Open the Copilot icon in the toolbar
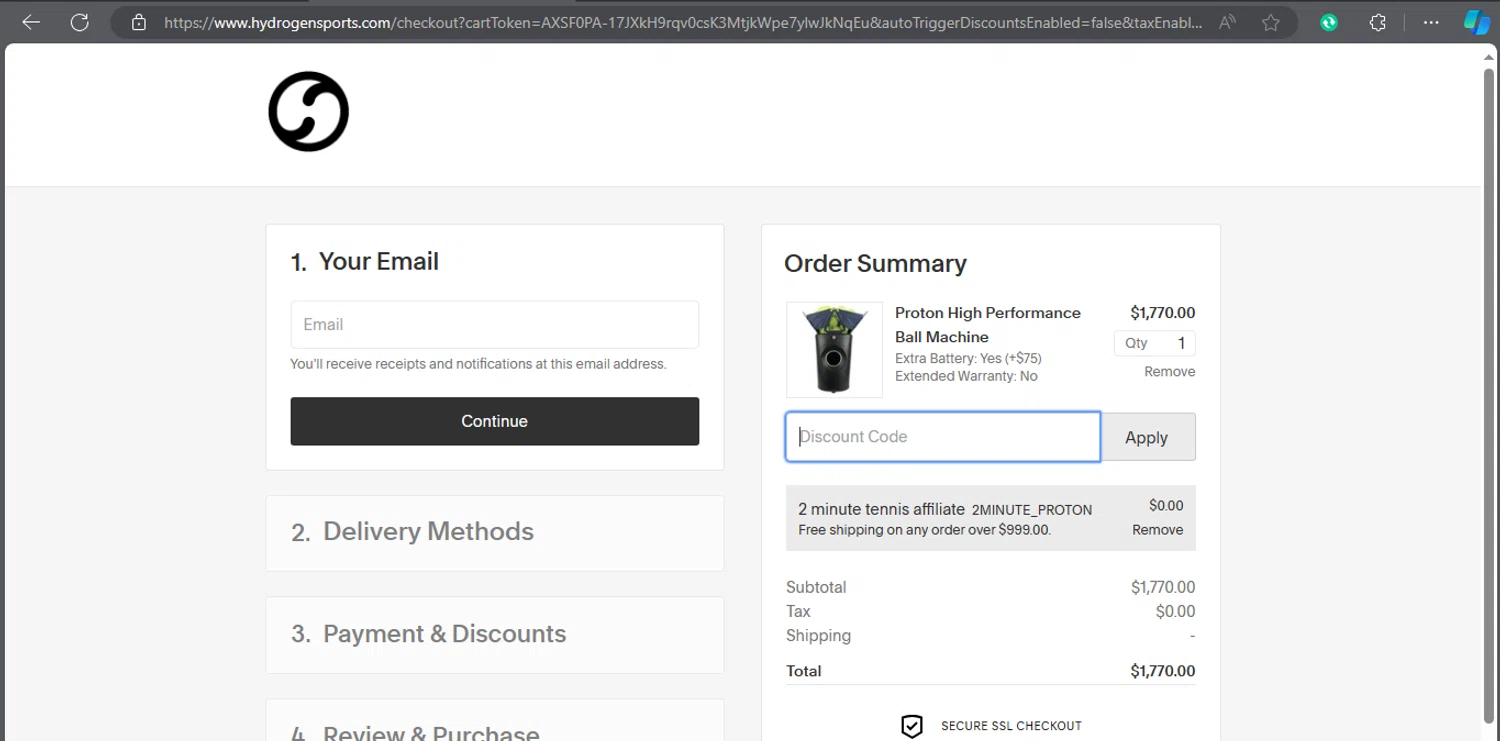 point(1477,22)
